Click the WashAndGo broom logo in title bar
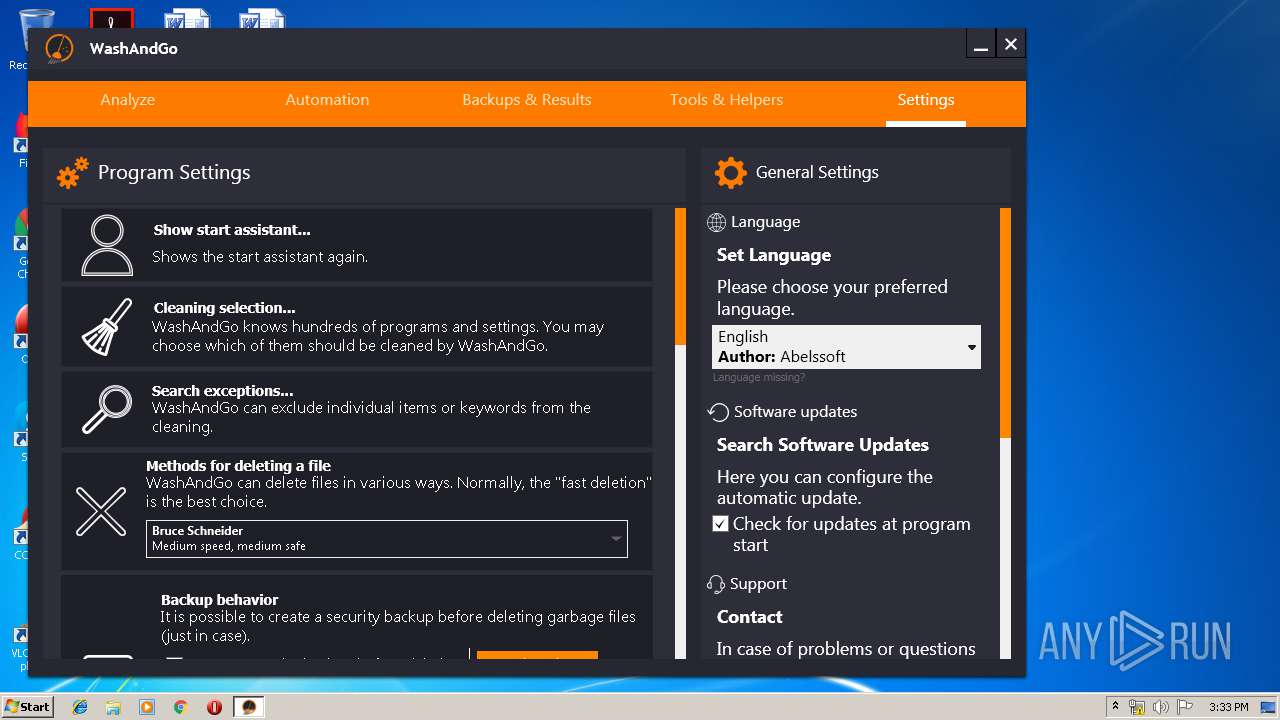Screen dimensions: 1280x720 click(x=59, y=48)
